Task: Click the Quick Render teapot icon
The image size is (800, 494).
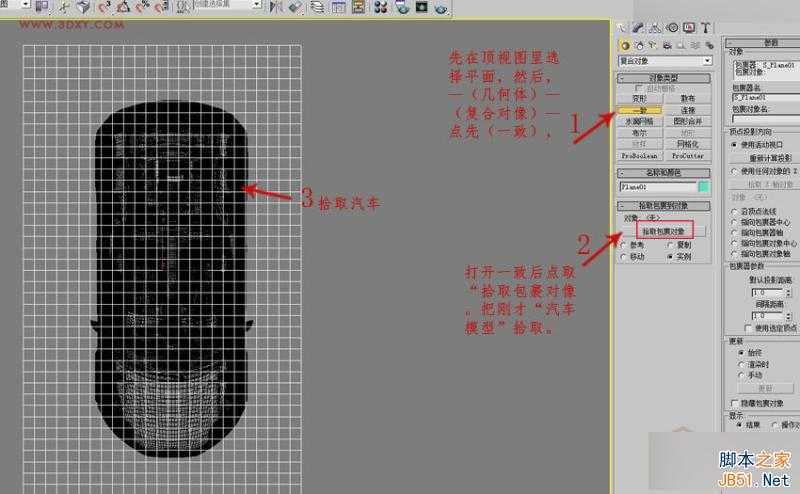Action: 441,6
